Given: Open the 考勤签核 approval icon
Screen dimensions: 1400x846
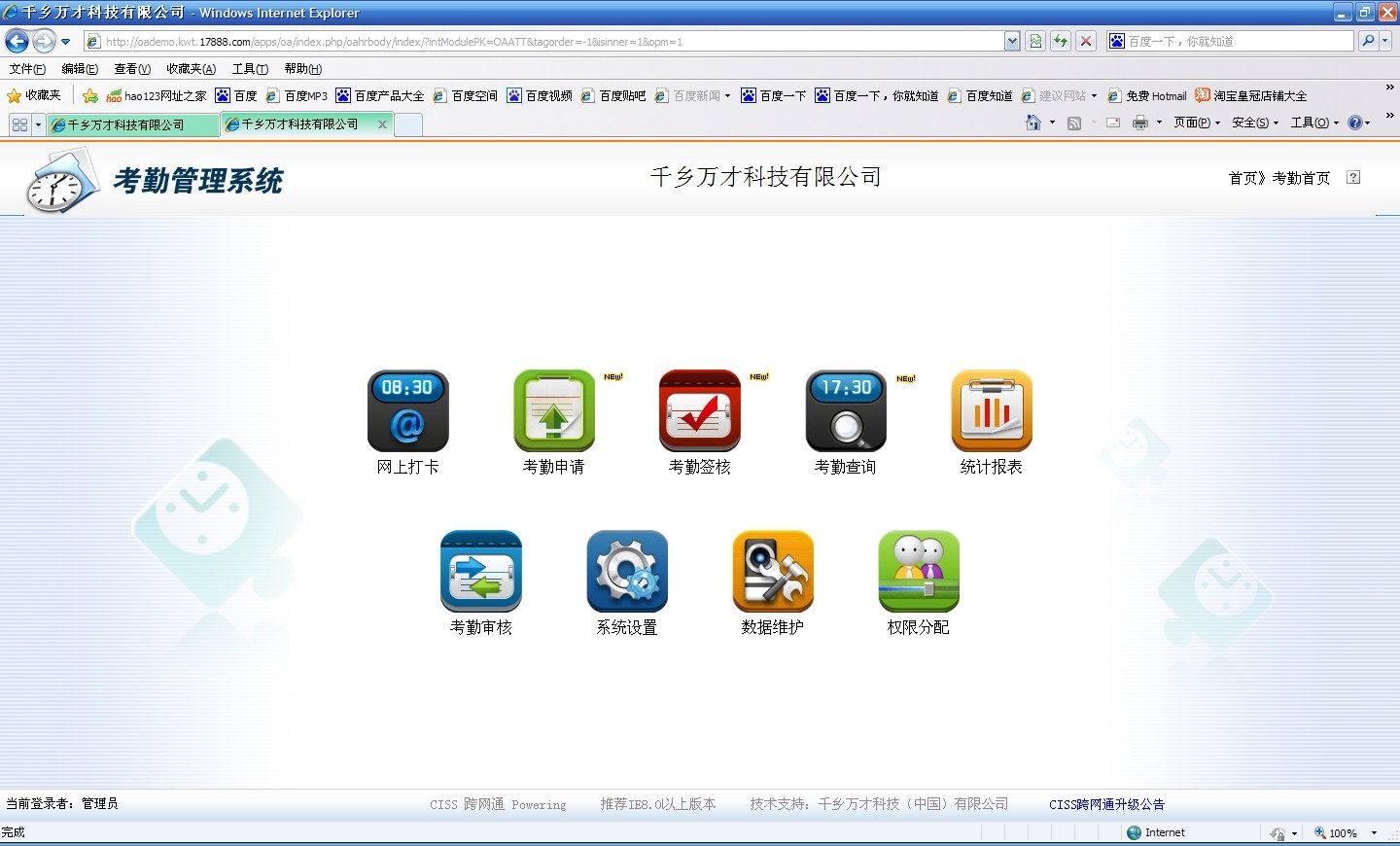Looking at the screenshot, I should click(x=699, y=410).
